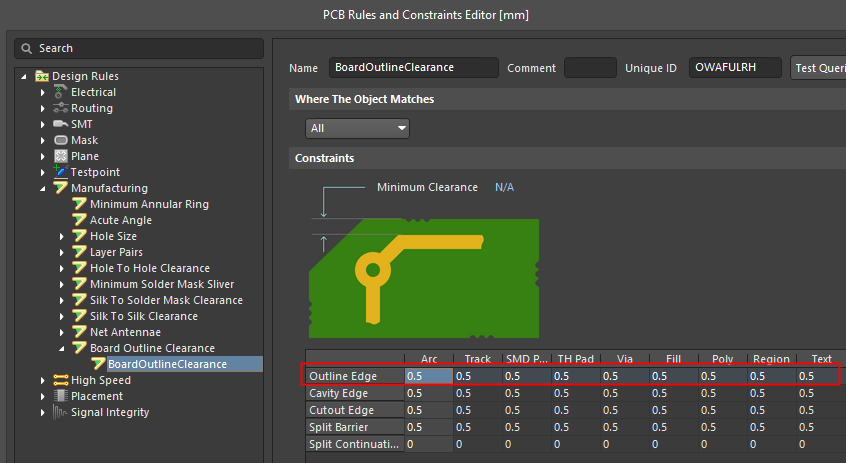The width and height of the screenshot is (846, 463).
Task: Collapse the Design Rules root node
Action: [x=24, y=77]
